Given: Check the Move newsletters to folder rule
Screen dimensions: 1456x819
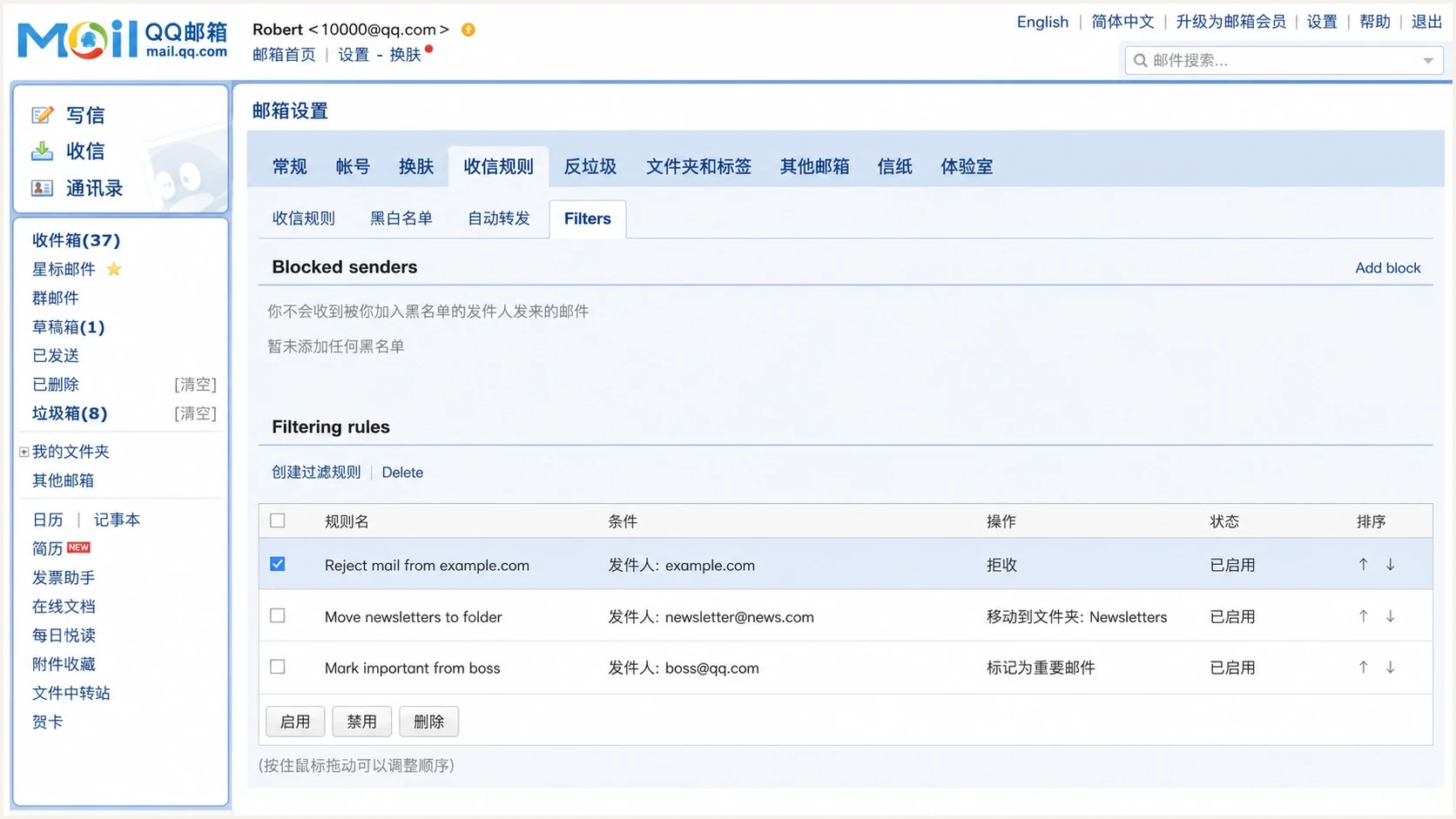Looking at the screenshot, I should coord(278,615).
